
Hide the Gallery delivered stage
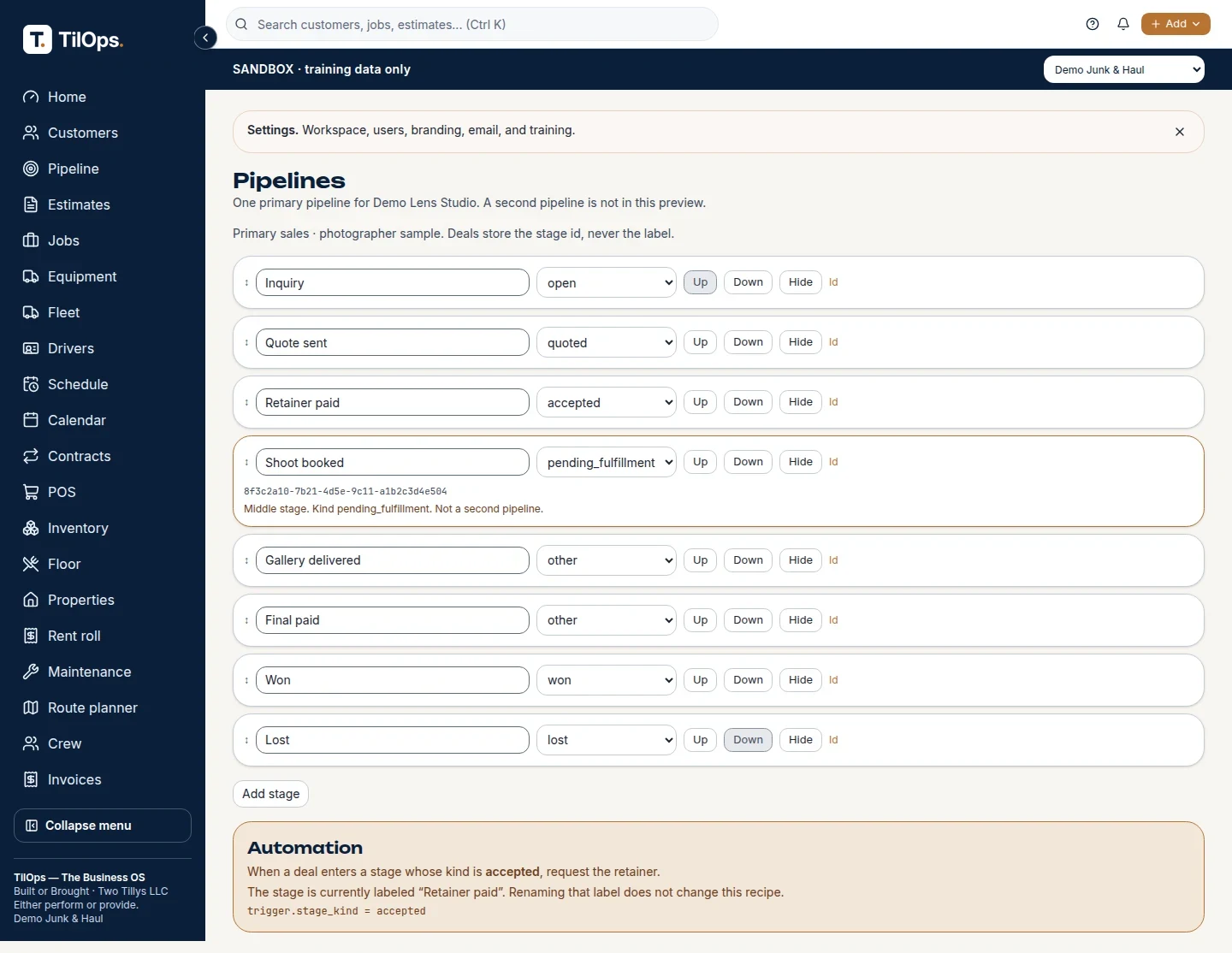(x=801, y=560)
